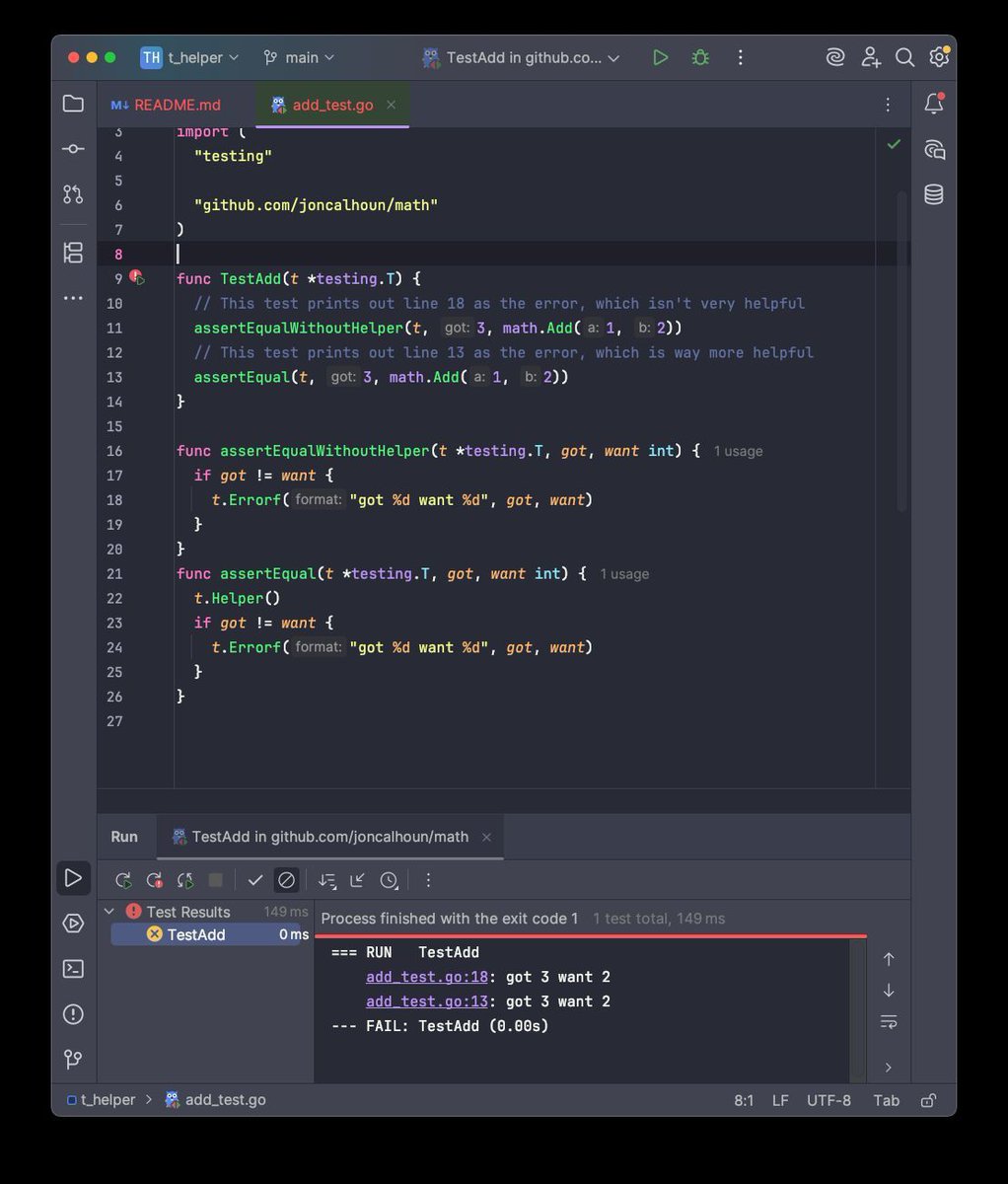Expand more console actions chevron
This screenshot has width=1008, height=1184.
(889, 1067)
